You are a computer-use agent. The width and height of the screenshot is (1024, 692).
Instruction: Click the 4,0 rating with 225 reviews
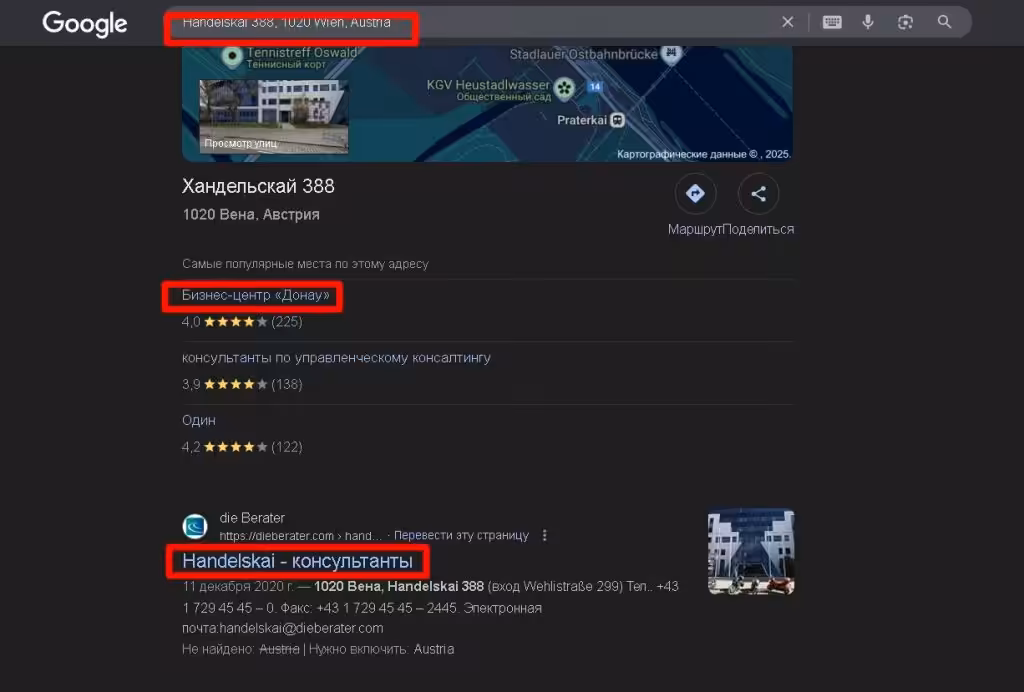[242, 322]
